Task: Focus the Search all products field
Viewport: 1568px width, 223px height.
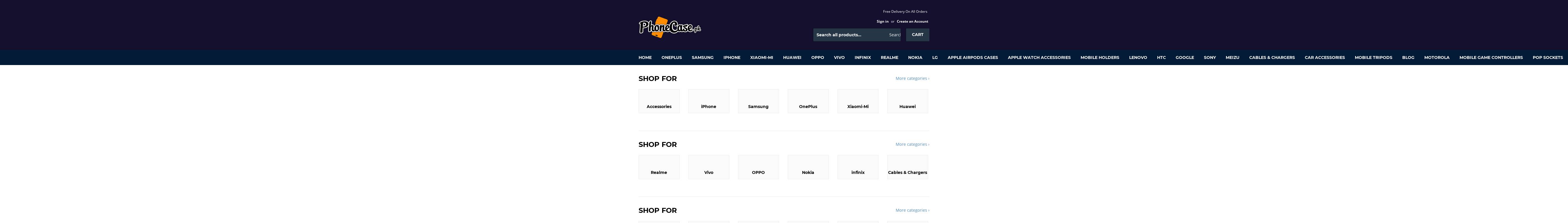Action: [x=849, y=35]
